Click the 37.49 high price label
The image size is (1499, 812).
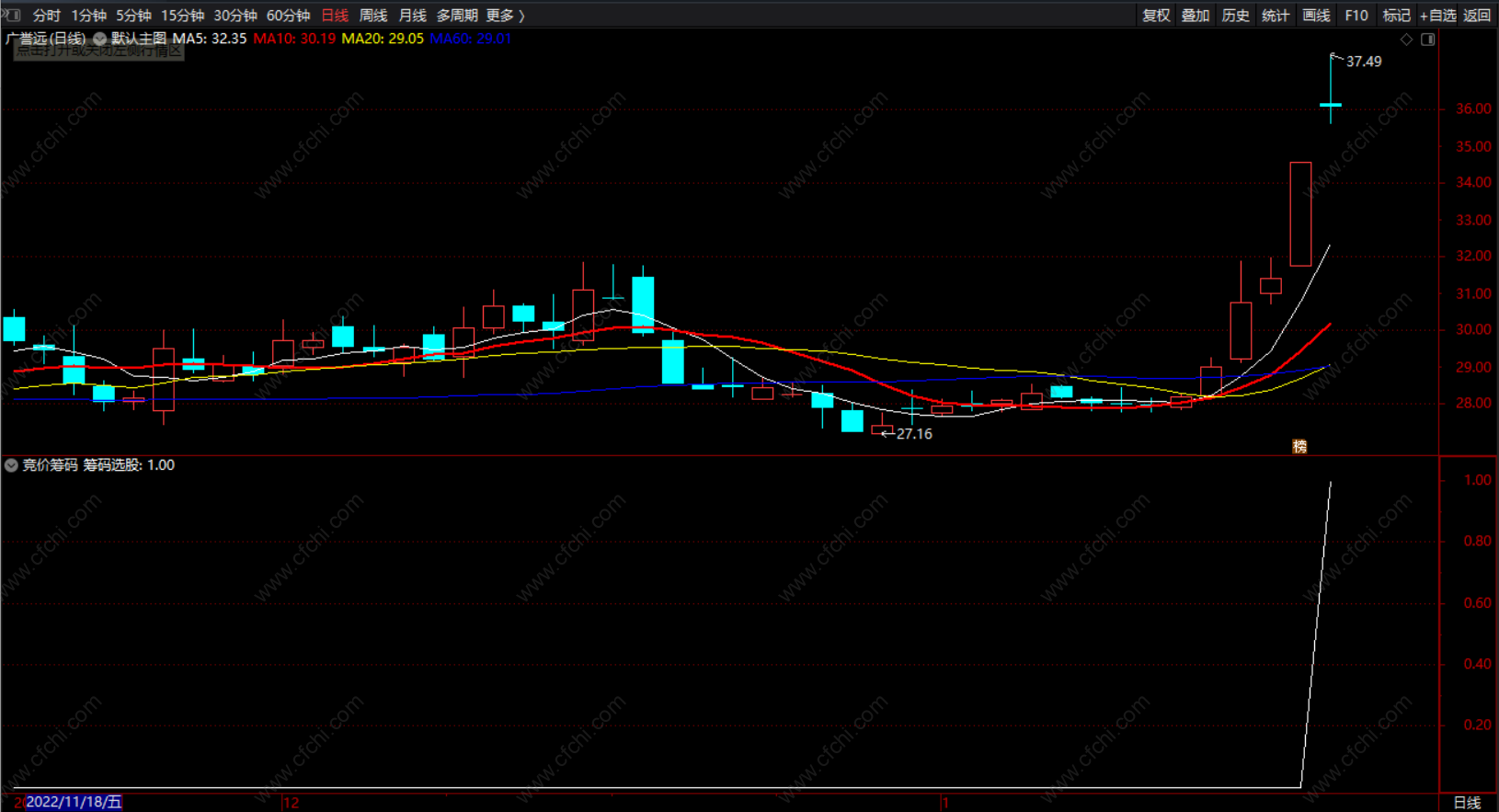1364,62
